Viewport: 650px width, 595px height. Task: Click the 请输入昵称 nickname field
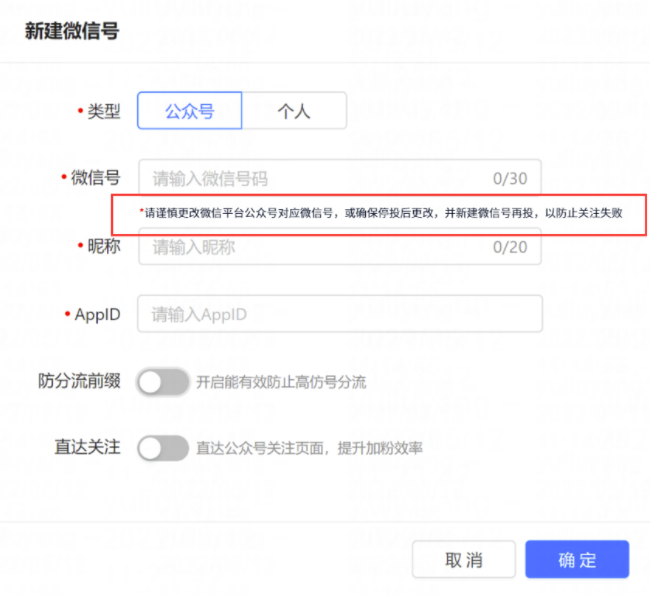tap(340, 247)
